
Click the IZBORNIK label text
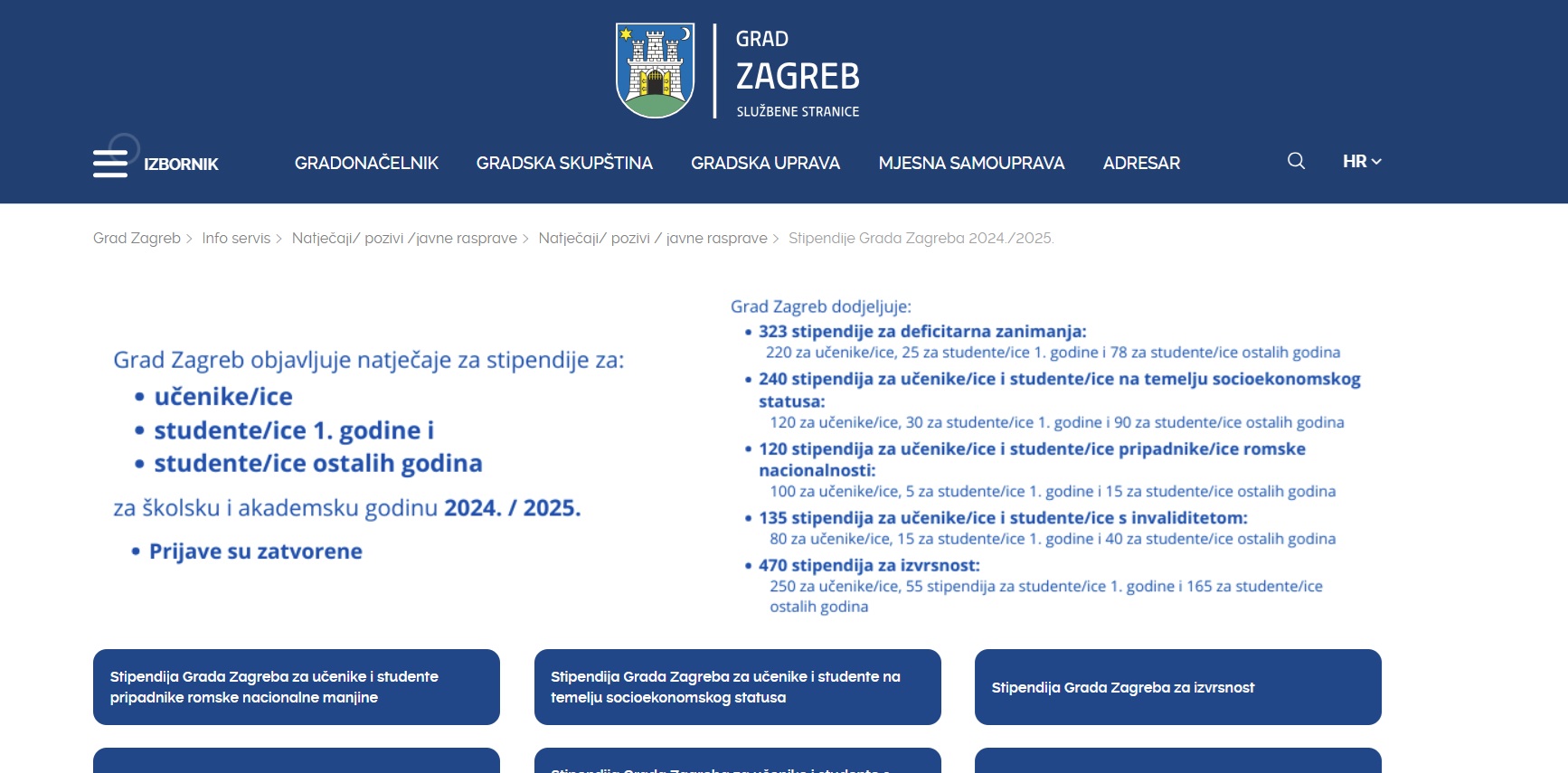[181, 165]
